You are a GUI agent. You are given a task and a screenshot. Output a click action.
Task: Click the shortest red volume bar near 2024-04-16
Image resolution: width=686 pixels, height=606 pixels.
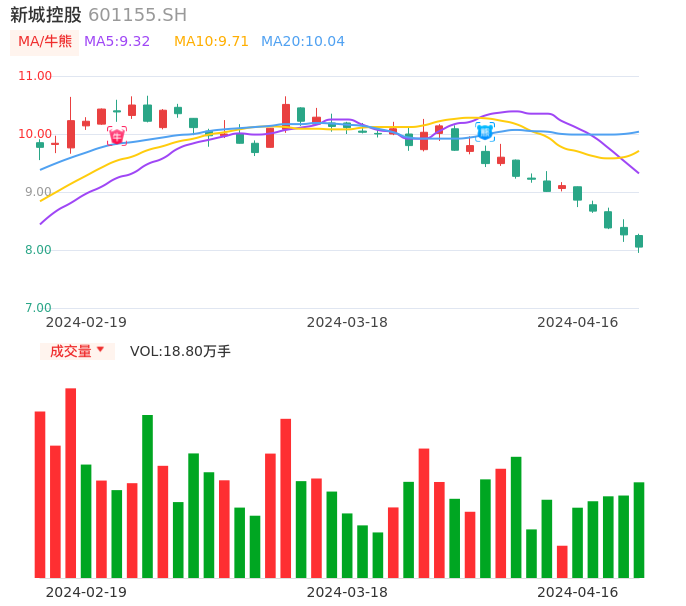(x=562, y=562)
